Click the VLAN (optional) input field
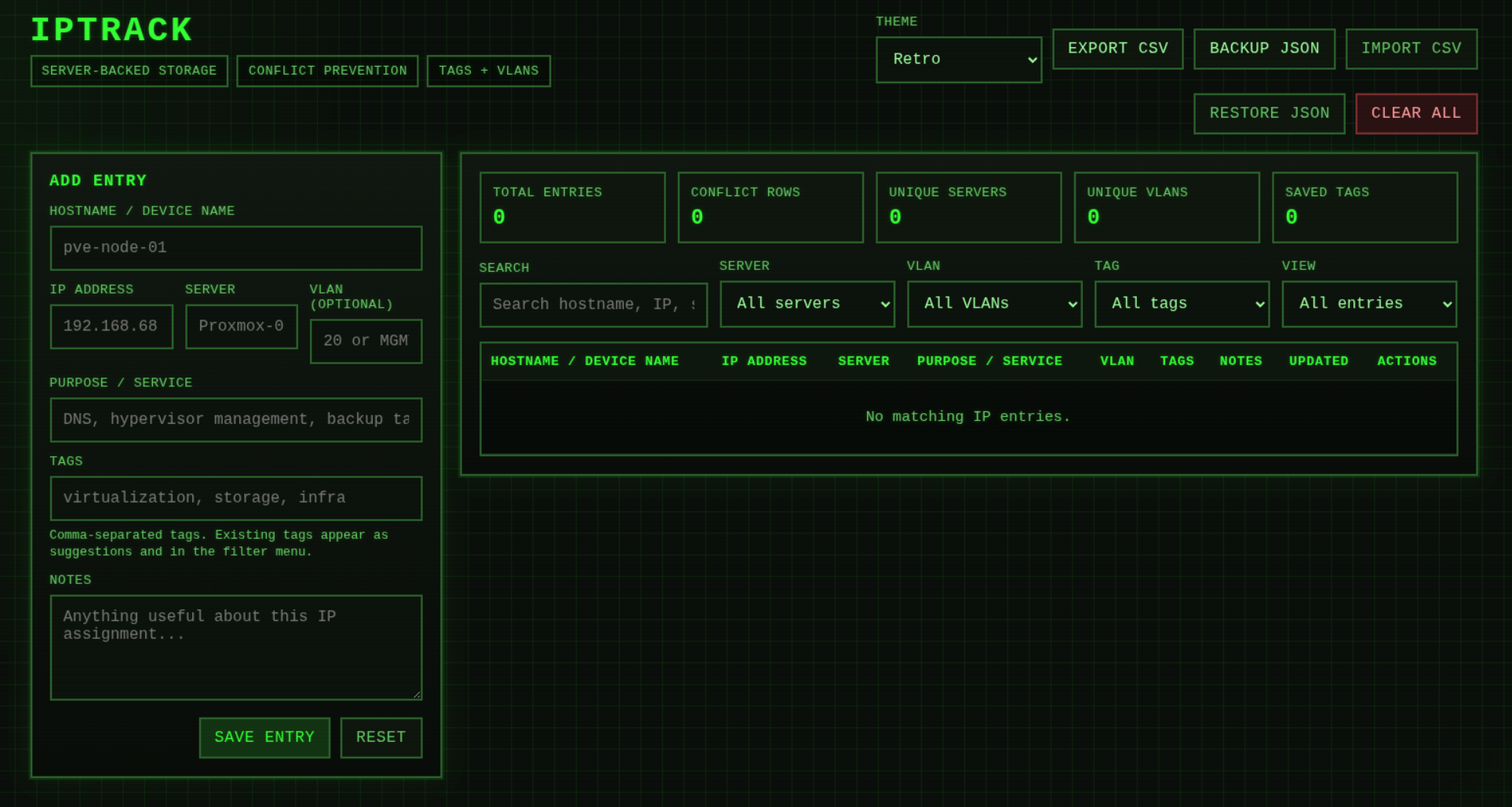Screen dimensions: 1512x807 click(x=366, y=341)
